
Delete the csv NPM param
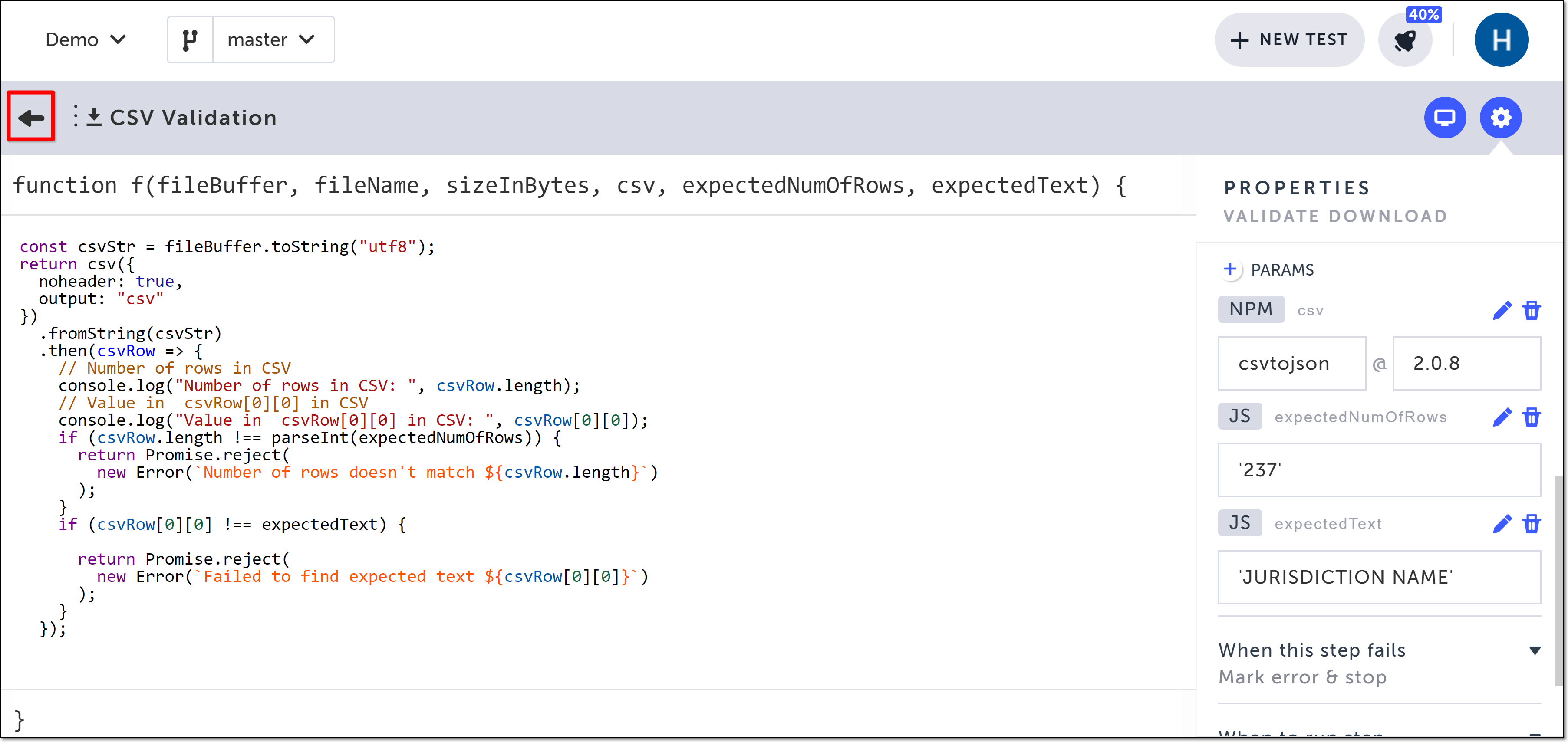1532,310
